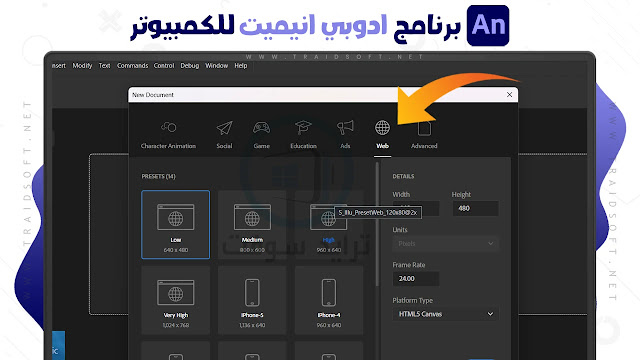Click into the Width input field

point(416,208)
